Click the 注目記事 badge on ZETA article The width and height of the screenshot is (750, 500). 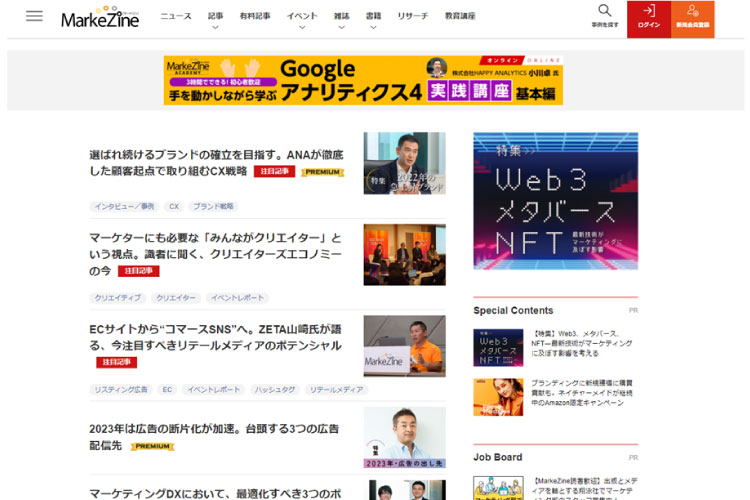pyautogui.click(x=116, y=362)
